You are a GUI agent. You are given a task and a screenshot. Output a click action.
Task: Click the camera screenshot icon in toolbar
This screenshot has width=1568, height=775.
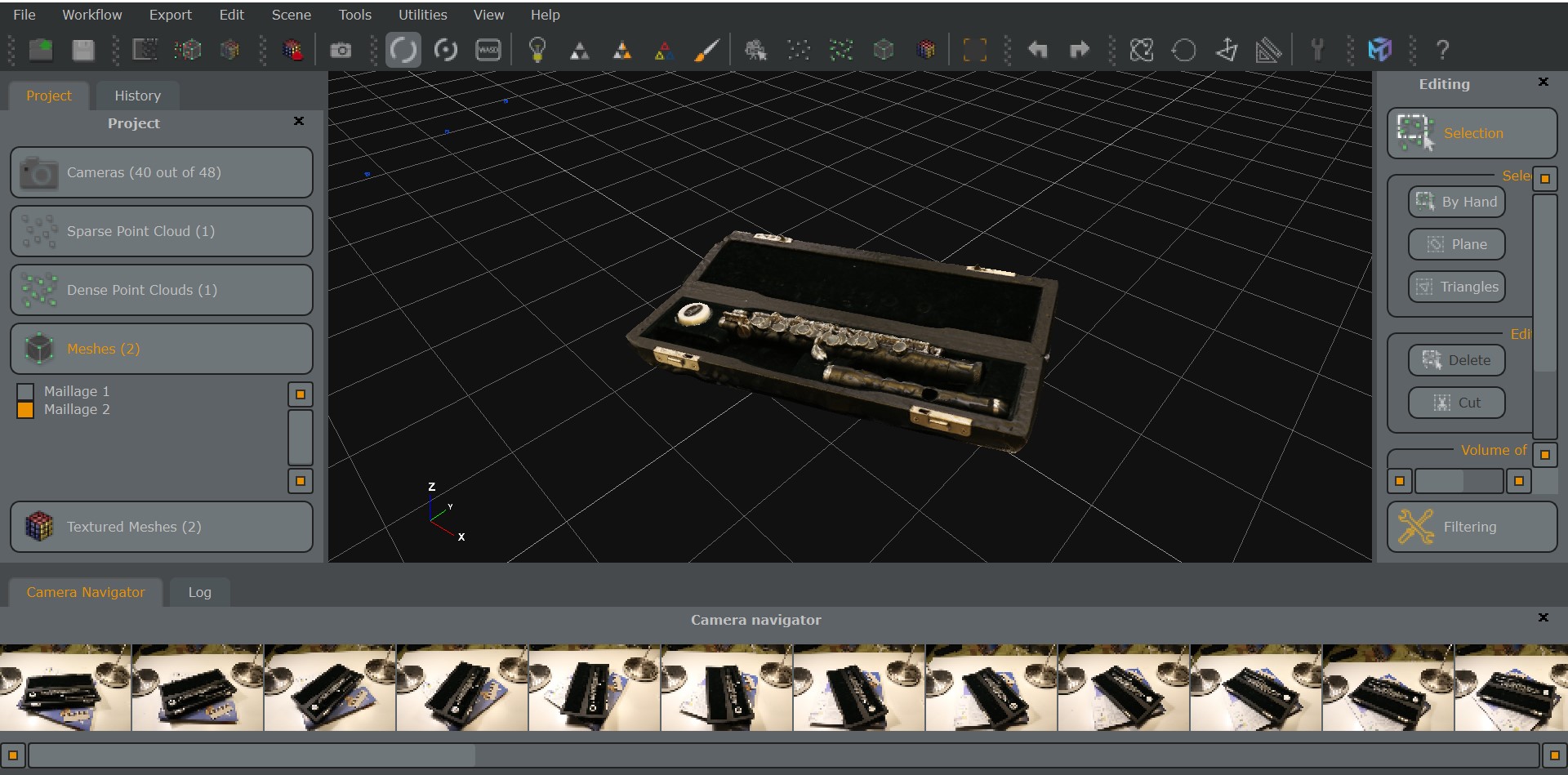pos(341,51)
